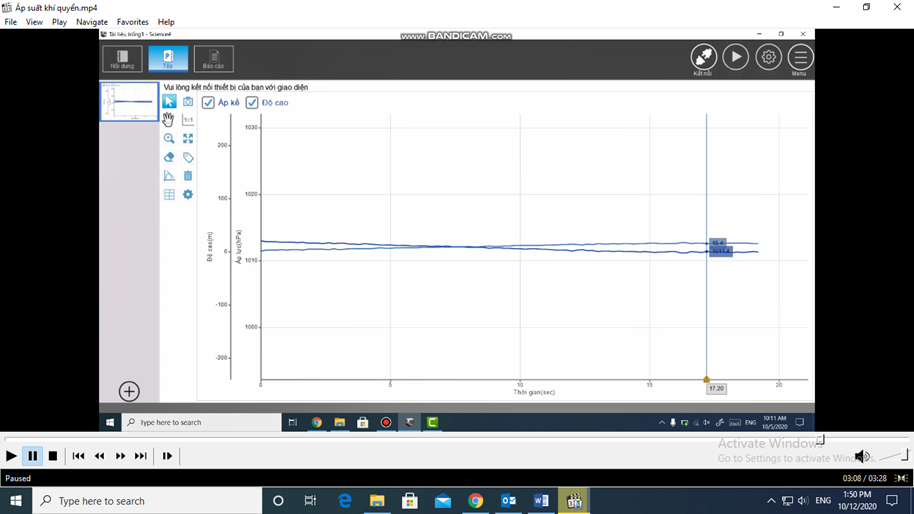This screenshot has height=514, width=914.
Task: Open Google Chrome from taskbar
Action: tap(476, 501)
